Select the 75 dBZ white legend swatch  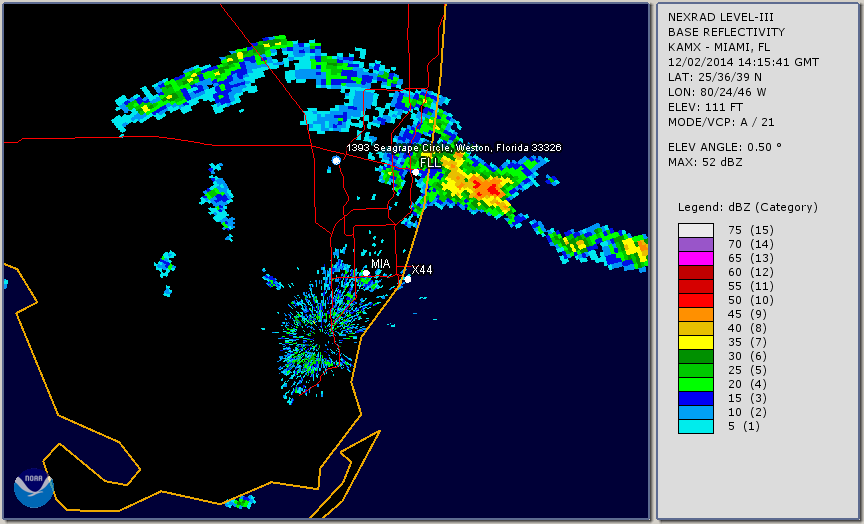[696, 230]
